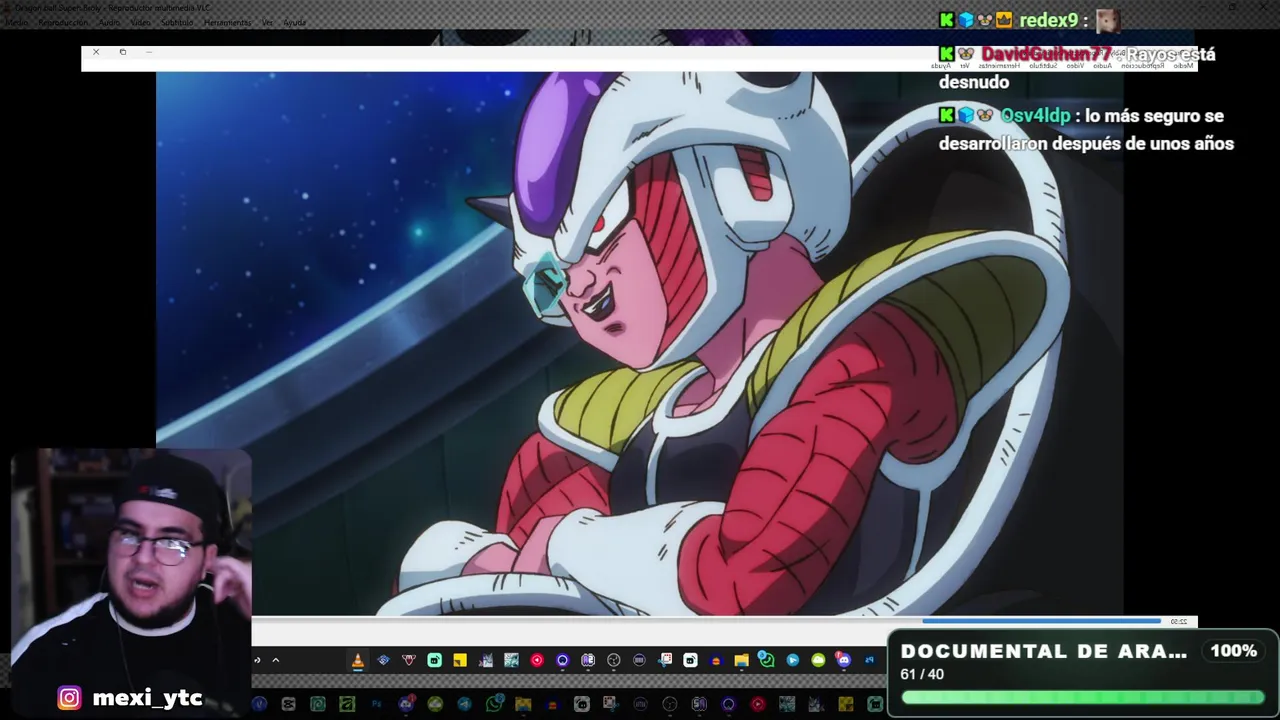Click the mexi_ytc handle text
Image resolution: width=1280 pixels, height=720 pixels.
click(147, 698)
